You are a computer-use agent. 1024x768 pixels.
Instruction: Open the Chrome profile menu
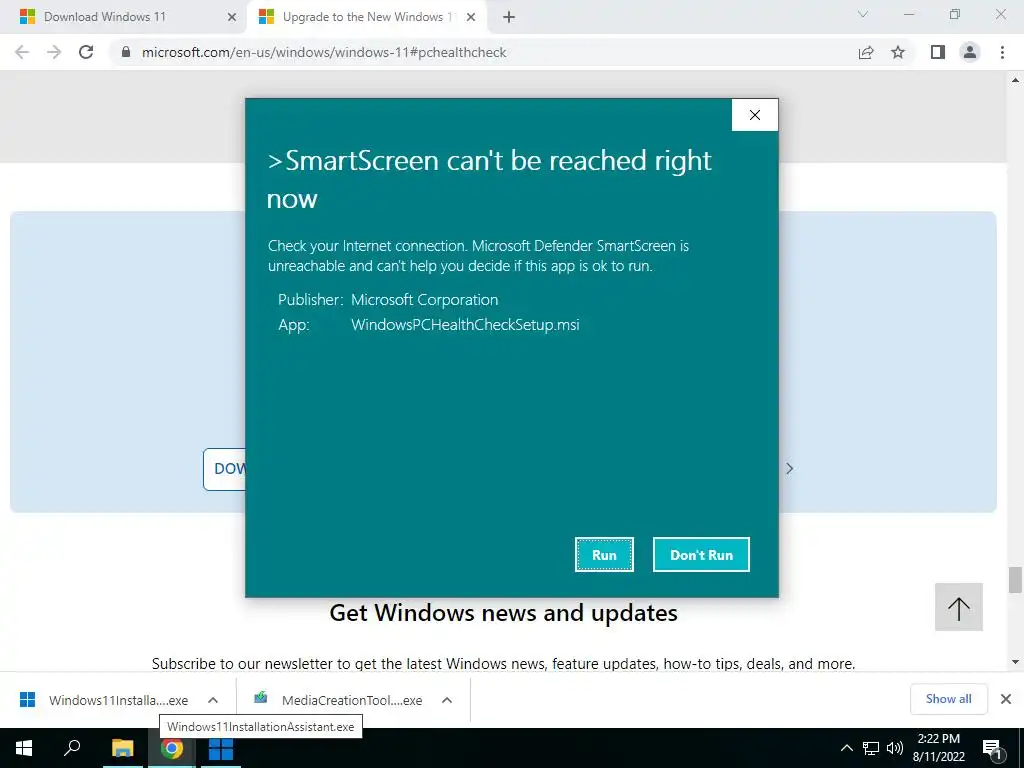click(970, 52)
